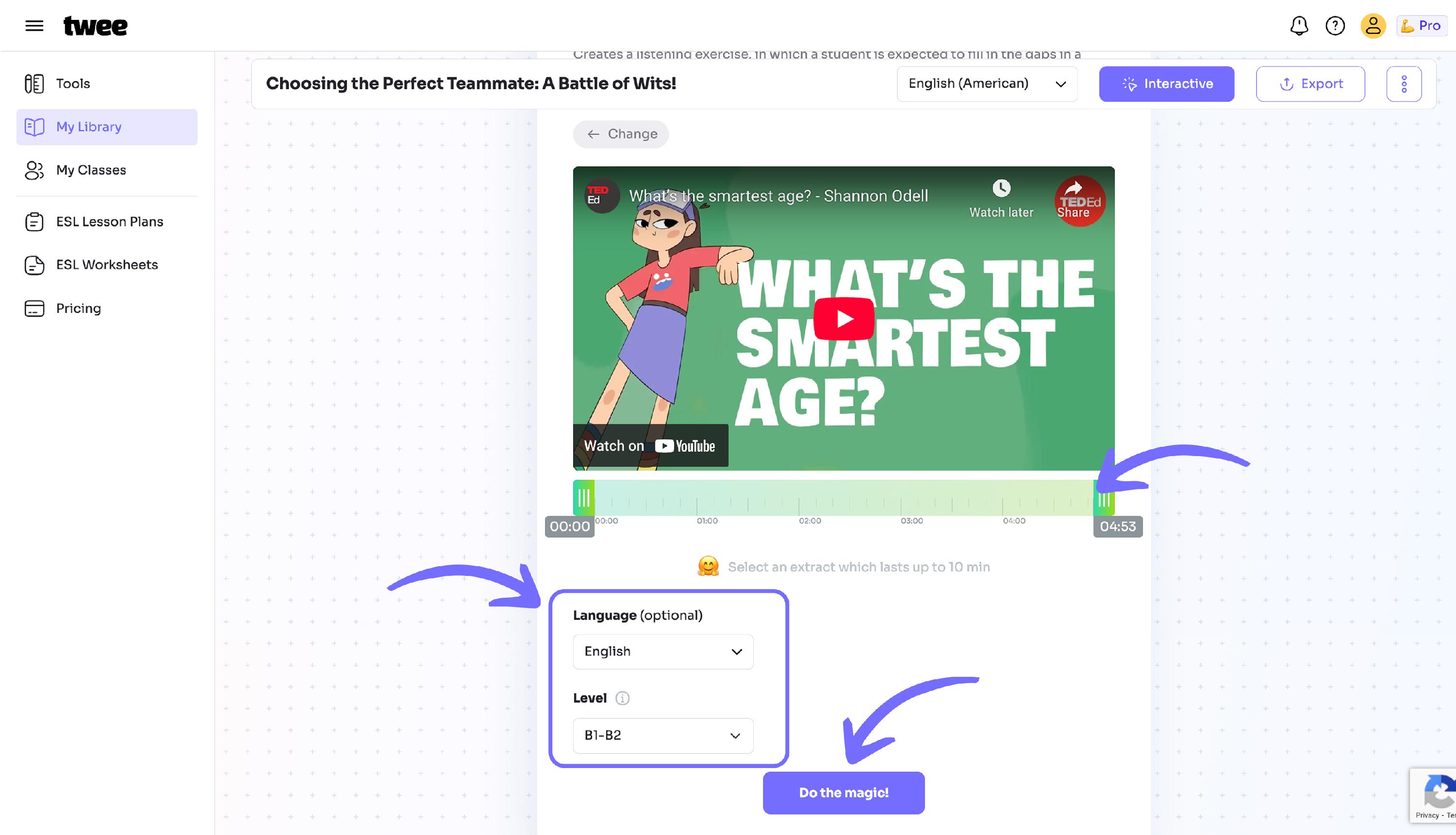Open the Level dropdown set to B1-B2

coord(662,735)
